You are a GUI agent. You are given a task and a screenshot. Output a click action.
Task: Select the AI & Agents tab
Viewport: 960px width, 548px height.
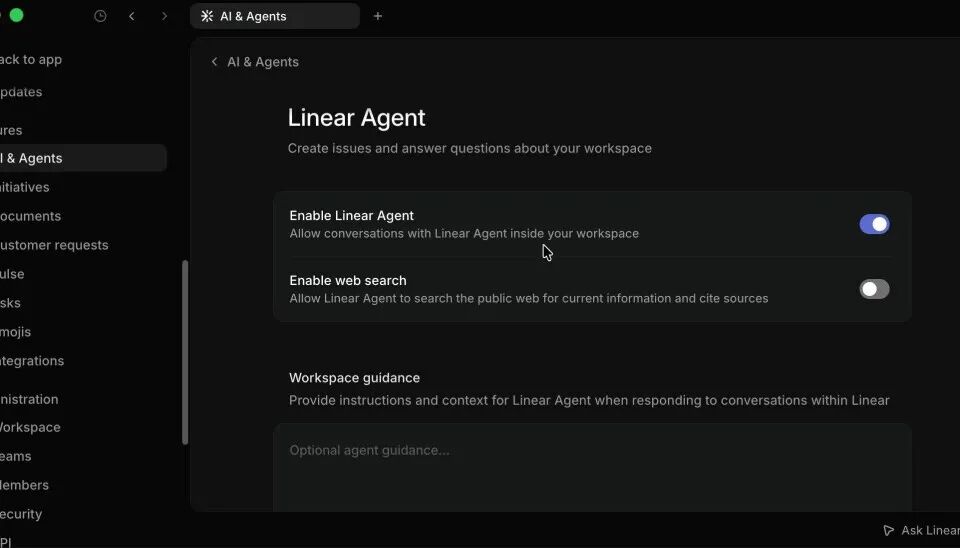275,17
